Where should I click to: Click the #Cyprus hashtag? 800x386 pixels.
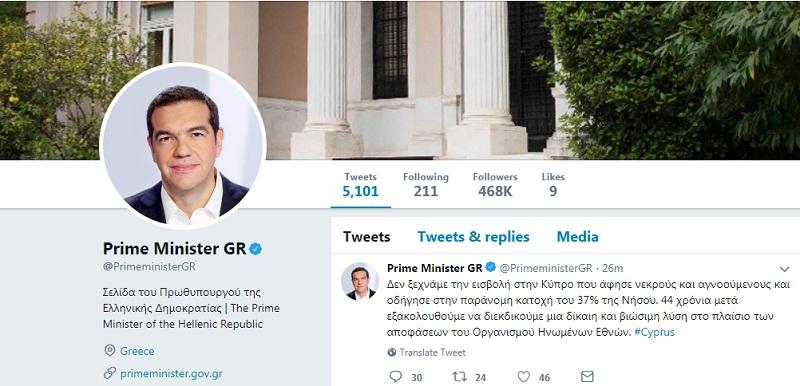coord(655,332)
